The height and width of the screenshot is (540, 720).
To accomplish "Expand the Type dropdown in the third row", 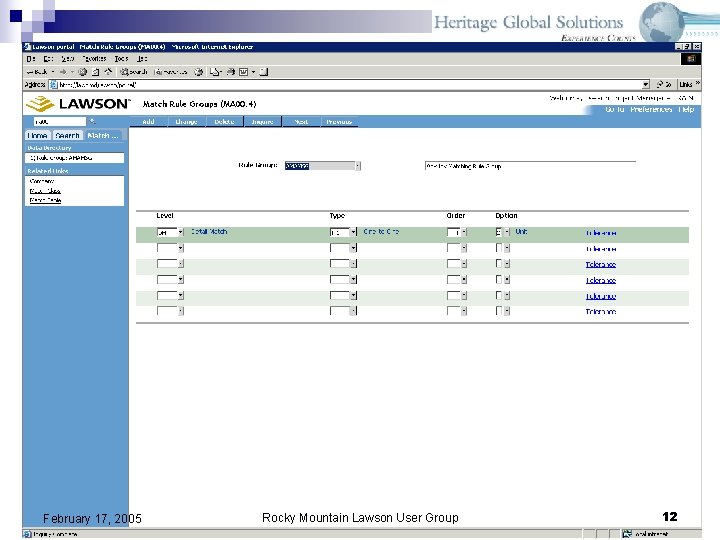I will click(x=353, y=264).
